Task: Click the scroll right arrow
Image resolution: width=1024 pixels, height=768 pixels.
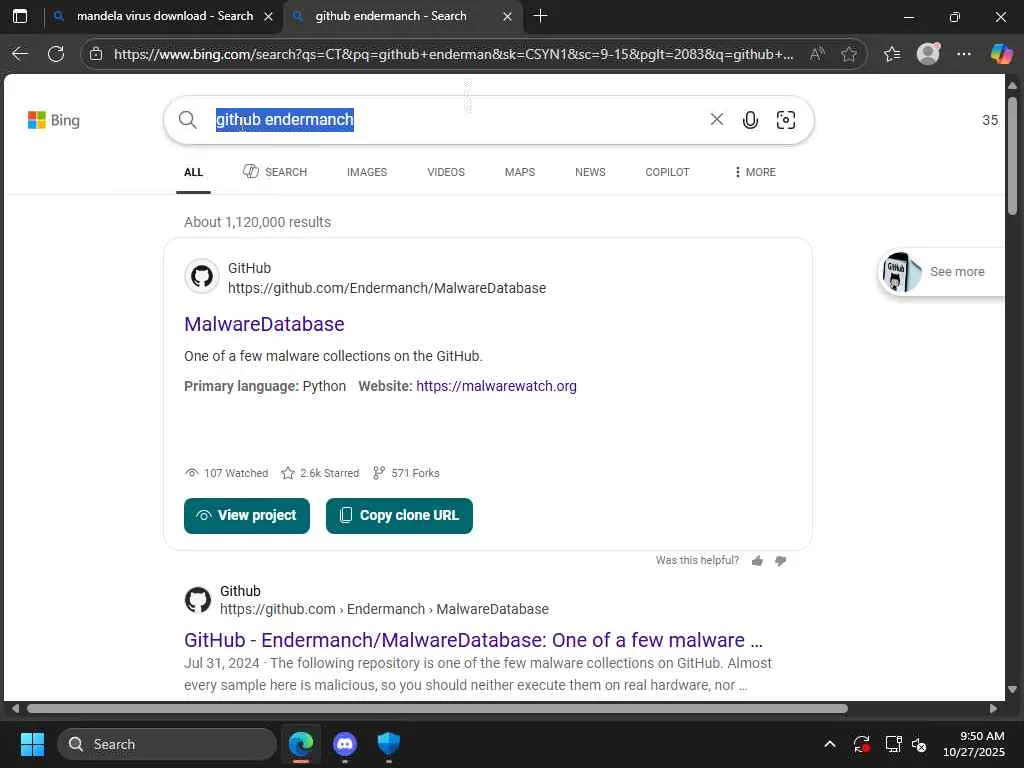Action: pos(993,709)
